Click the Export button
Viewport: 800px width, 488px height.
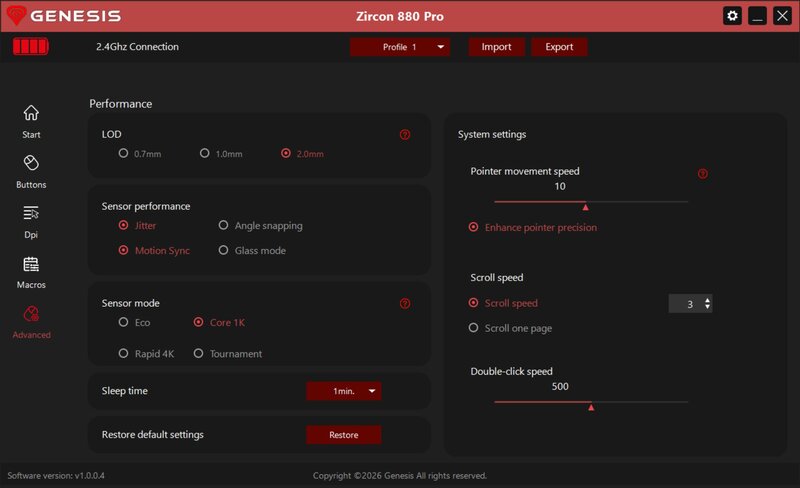coord(559,47)
